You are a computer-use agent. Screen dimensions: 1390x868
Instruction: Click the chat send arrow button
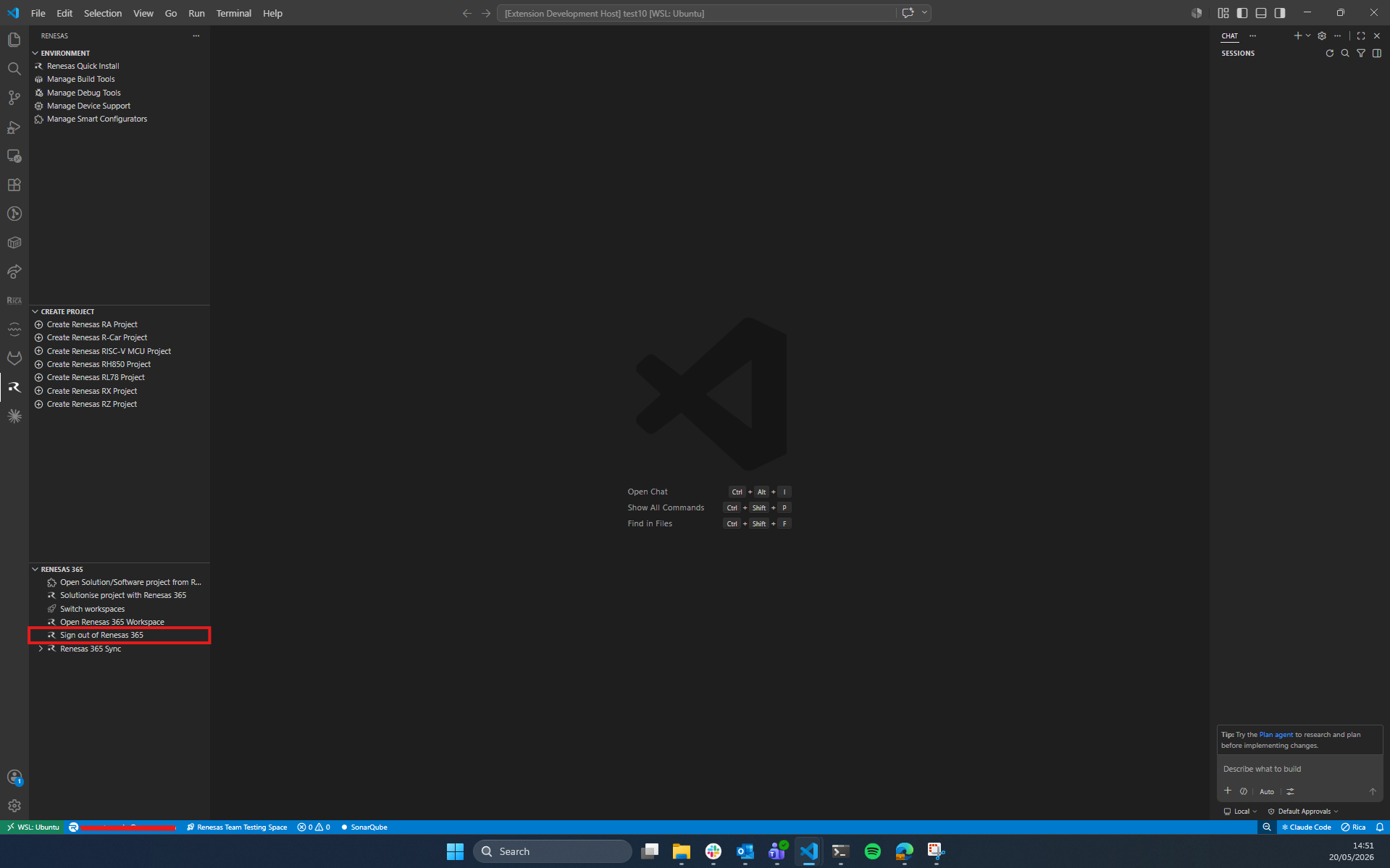coord(1373,791)
